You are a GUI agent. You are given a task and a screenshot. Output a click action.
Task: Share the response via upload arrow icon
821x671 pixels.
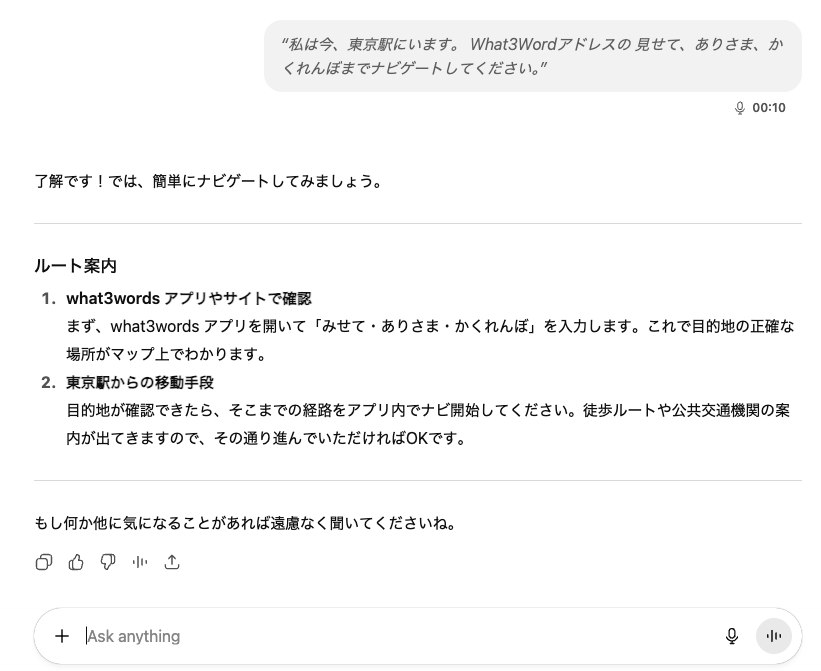[x=172, y=562]
